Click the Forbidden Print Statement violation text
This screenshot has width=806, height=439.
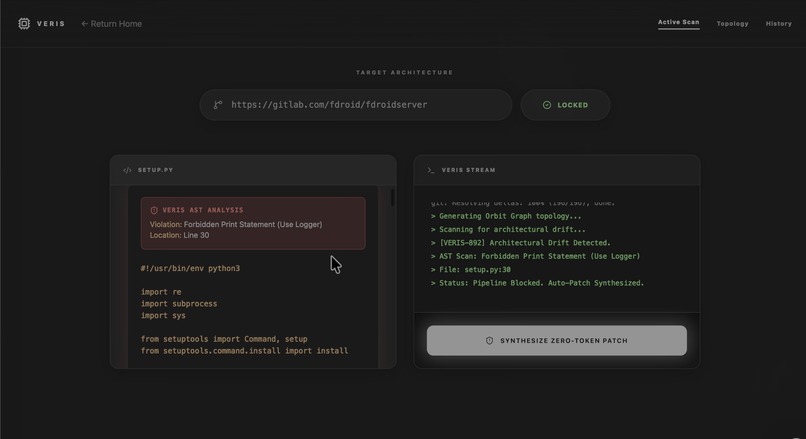click(236, 224)
